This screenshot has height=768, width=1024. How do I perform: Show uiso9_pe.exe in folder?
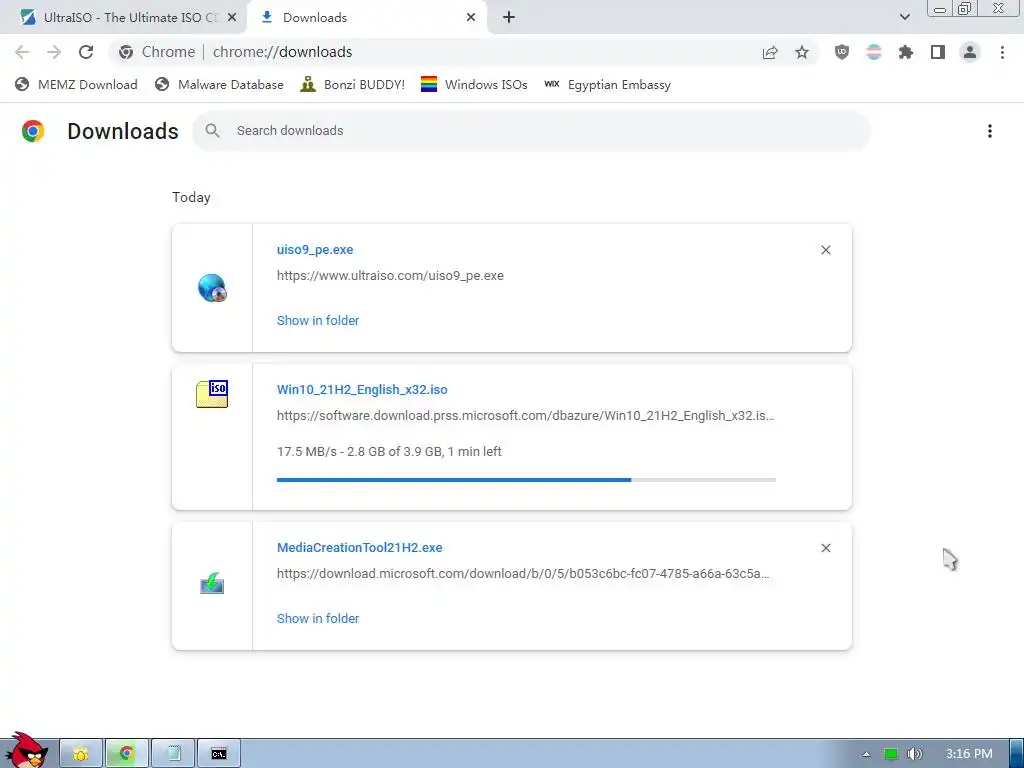coord(318,321)
